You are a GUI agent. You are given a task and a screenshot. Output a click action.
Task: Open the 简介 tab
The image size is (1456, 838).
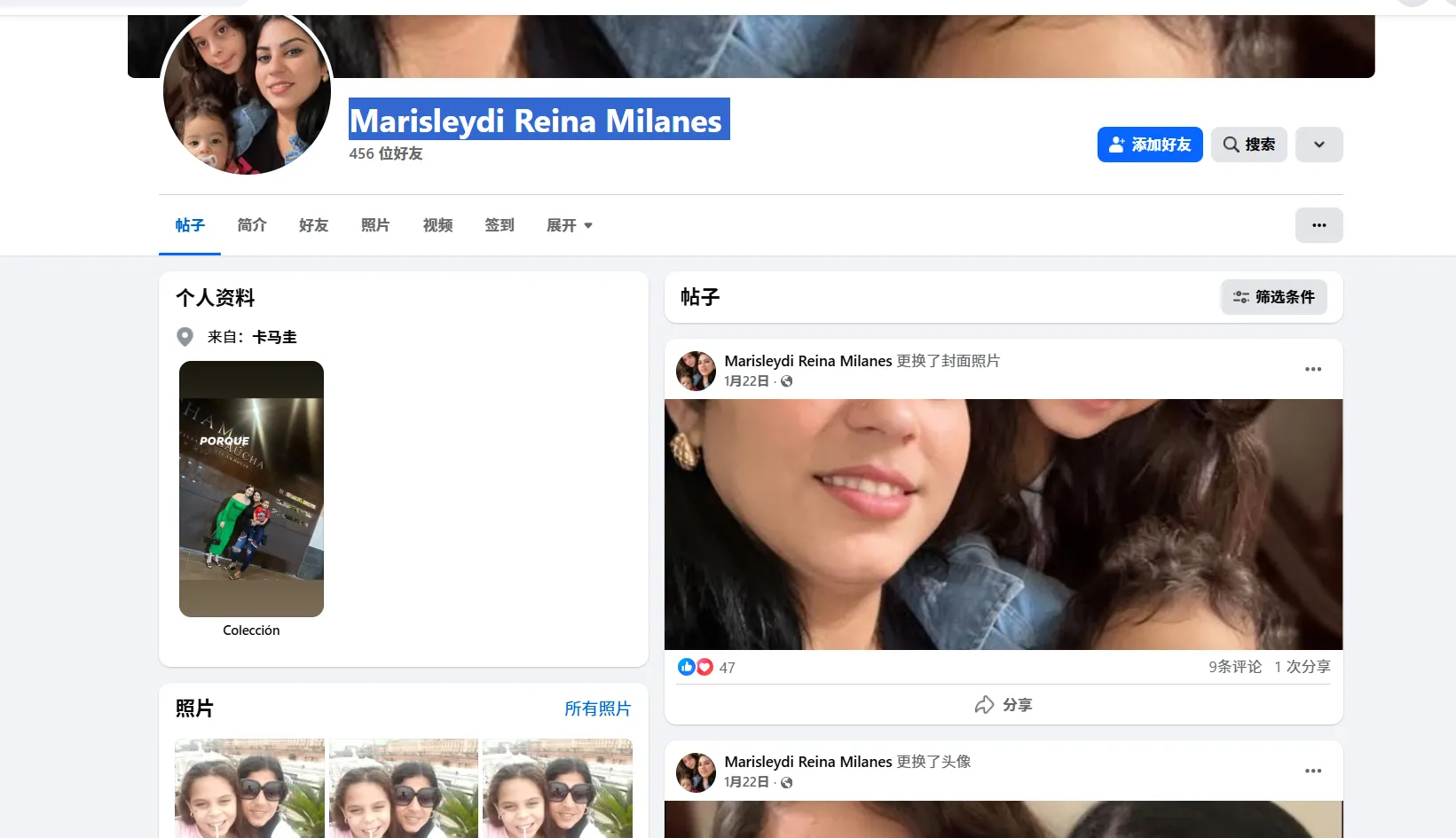(252, 225)
